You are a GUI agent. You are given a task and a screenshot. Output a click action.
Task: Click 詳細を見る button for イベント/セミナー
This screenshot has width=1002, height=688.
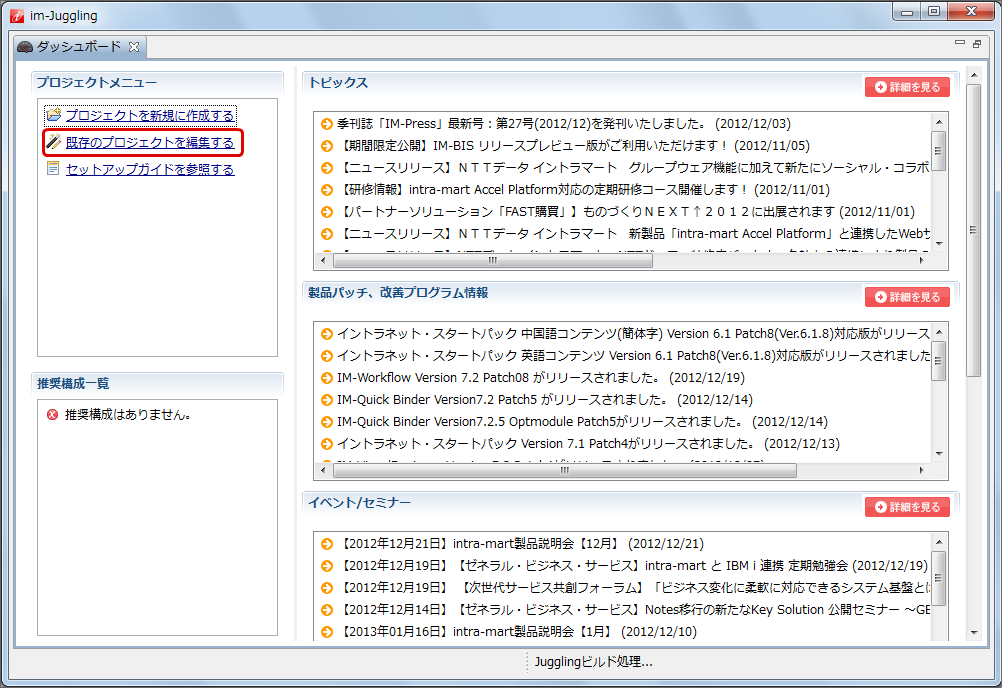907,507
